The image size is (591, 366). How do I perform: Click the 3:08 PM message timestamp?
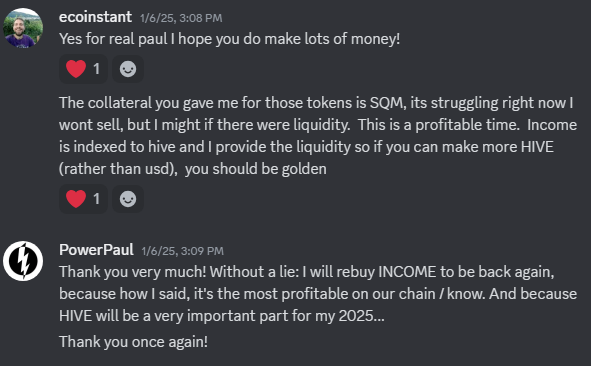(x=181, y=18)
